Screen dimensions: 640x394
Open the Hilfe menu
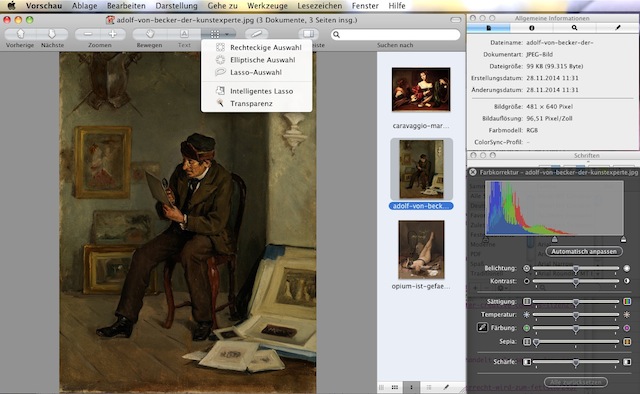tap(397, 6)
